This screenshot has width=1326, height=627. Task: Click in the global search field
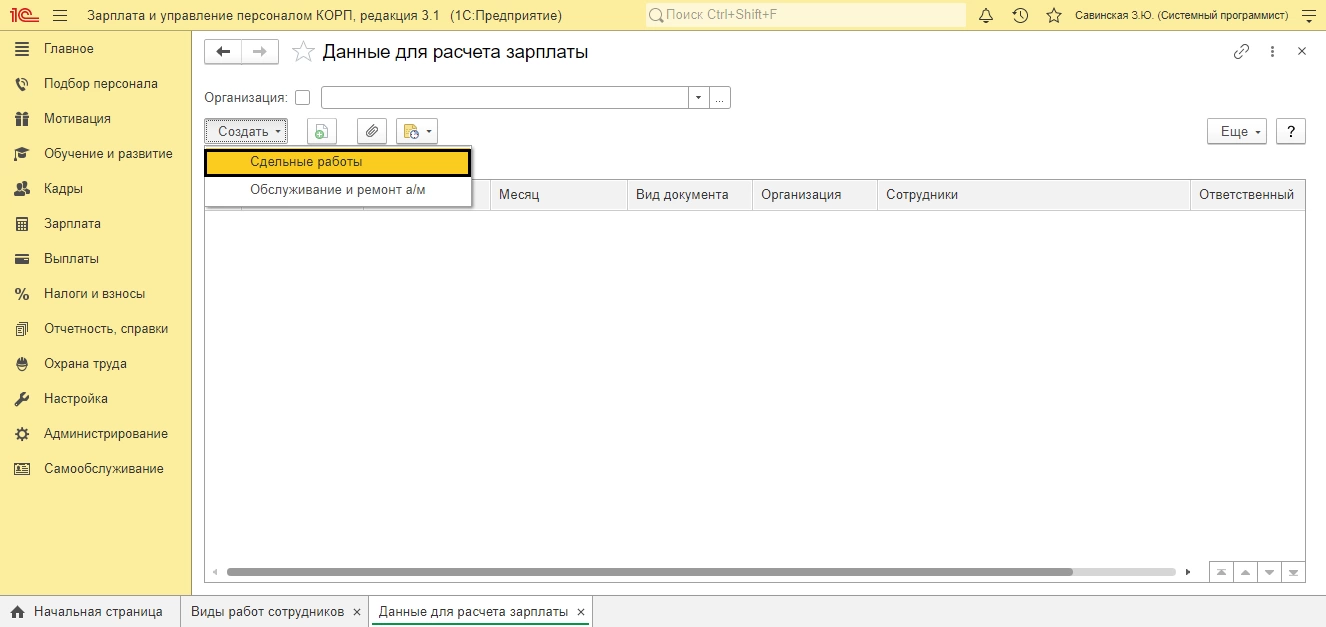pyautogui.click(x=806, y=15)
